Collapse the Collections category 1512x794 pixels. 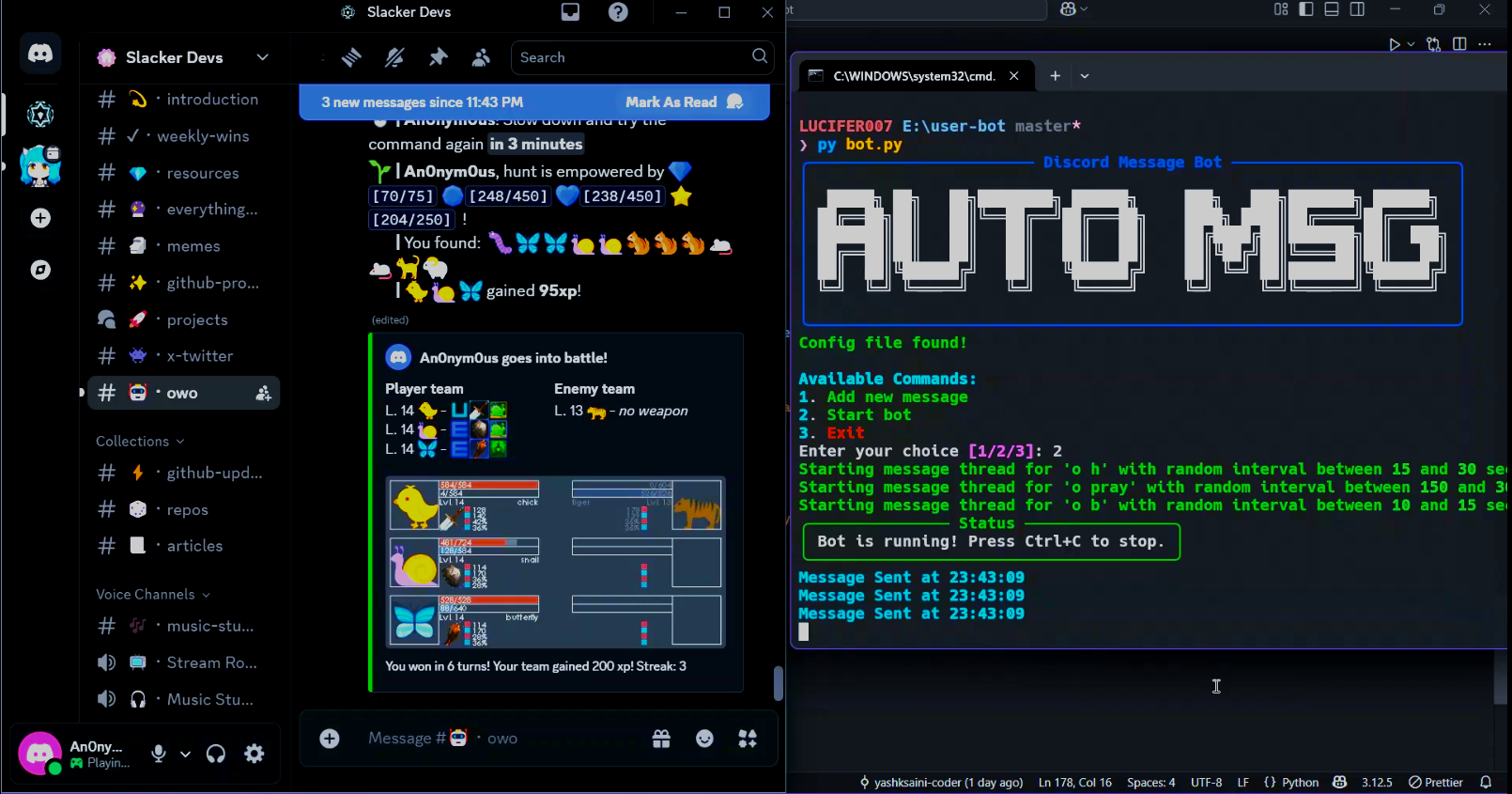[141, 442]
